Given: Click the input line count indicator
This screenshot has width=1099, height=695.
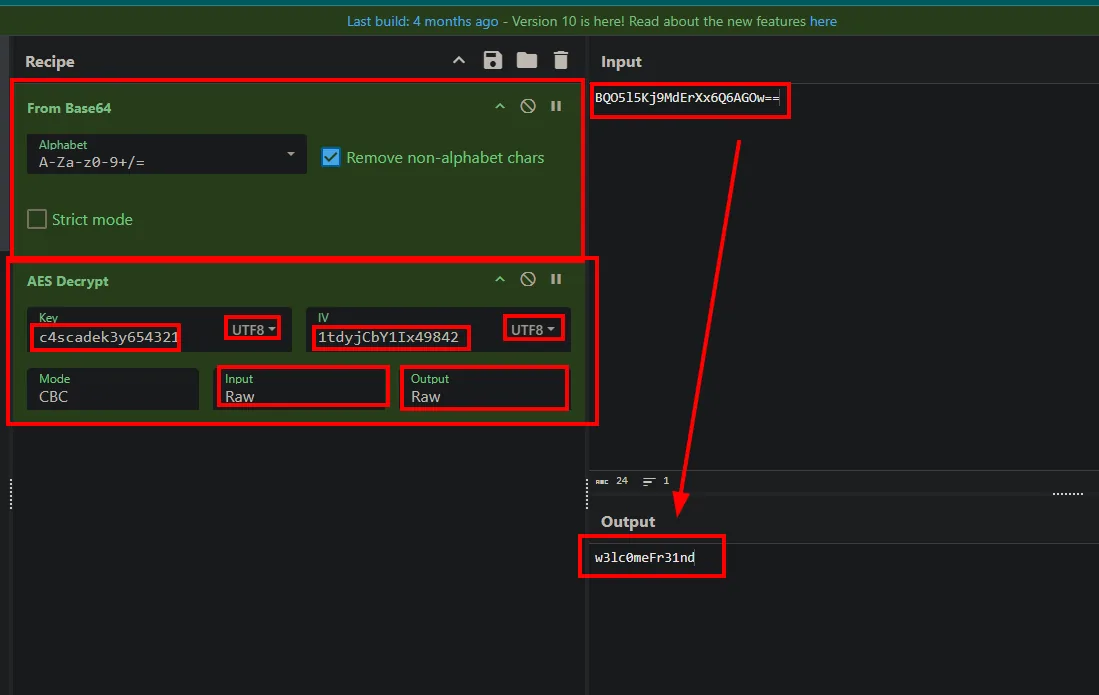Looking at the screenshot, I should click(x=656, y=481).
